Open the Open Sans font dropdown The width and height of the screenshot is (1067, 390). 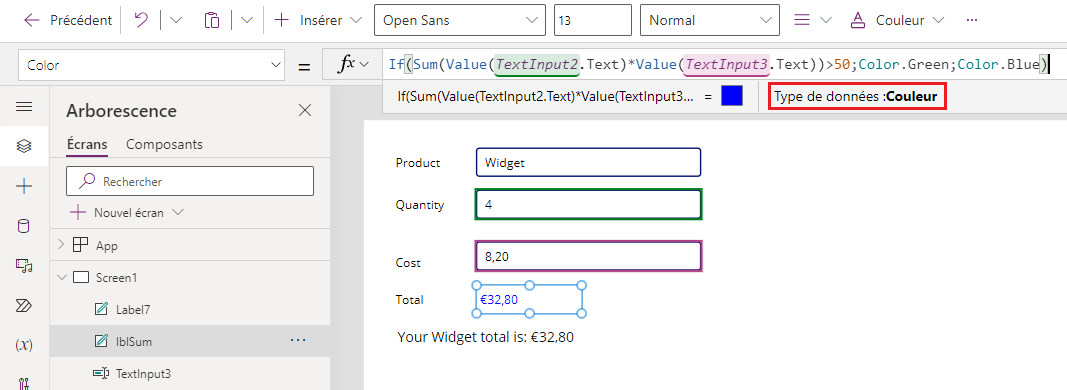(460, 20)
